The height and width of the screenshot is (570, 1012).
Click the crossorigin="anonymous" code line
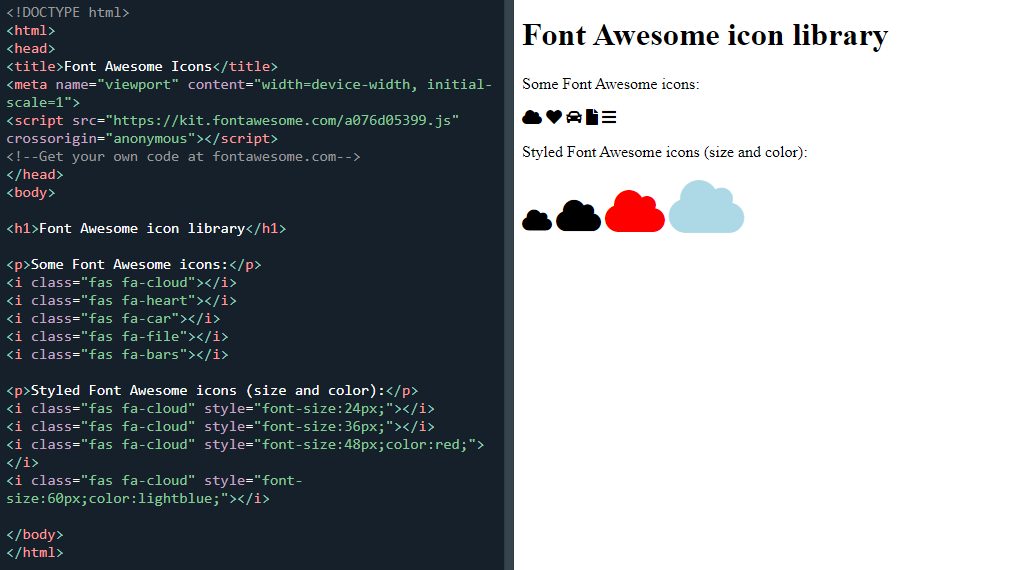click(x=142, y=139)
